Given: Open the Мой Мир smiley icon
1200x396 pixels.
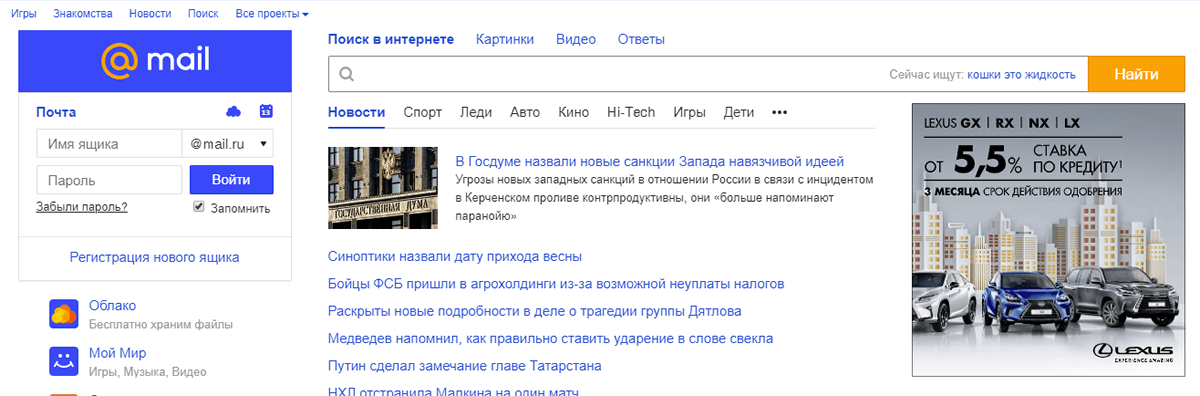Looking at the screenshot, I should click(64, 361).
